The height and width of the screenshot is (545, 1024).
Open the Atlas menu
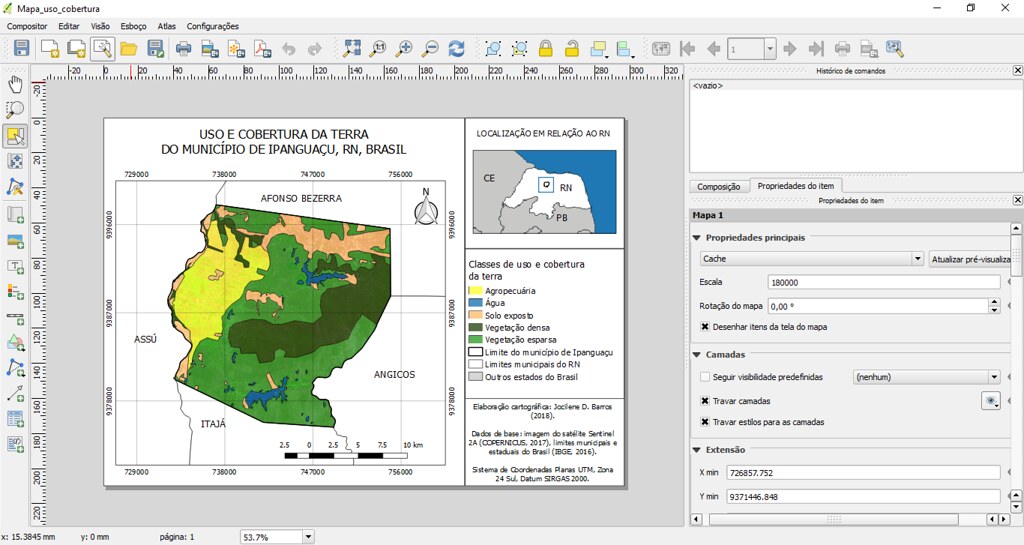[167, 26]
